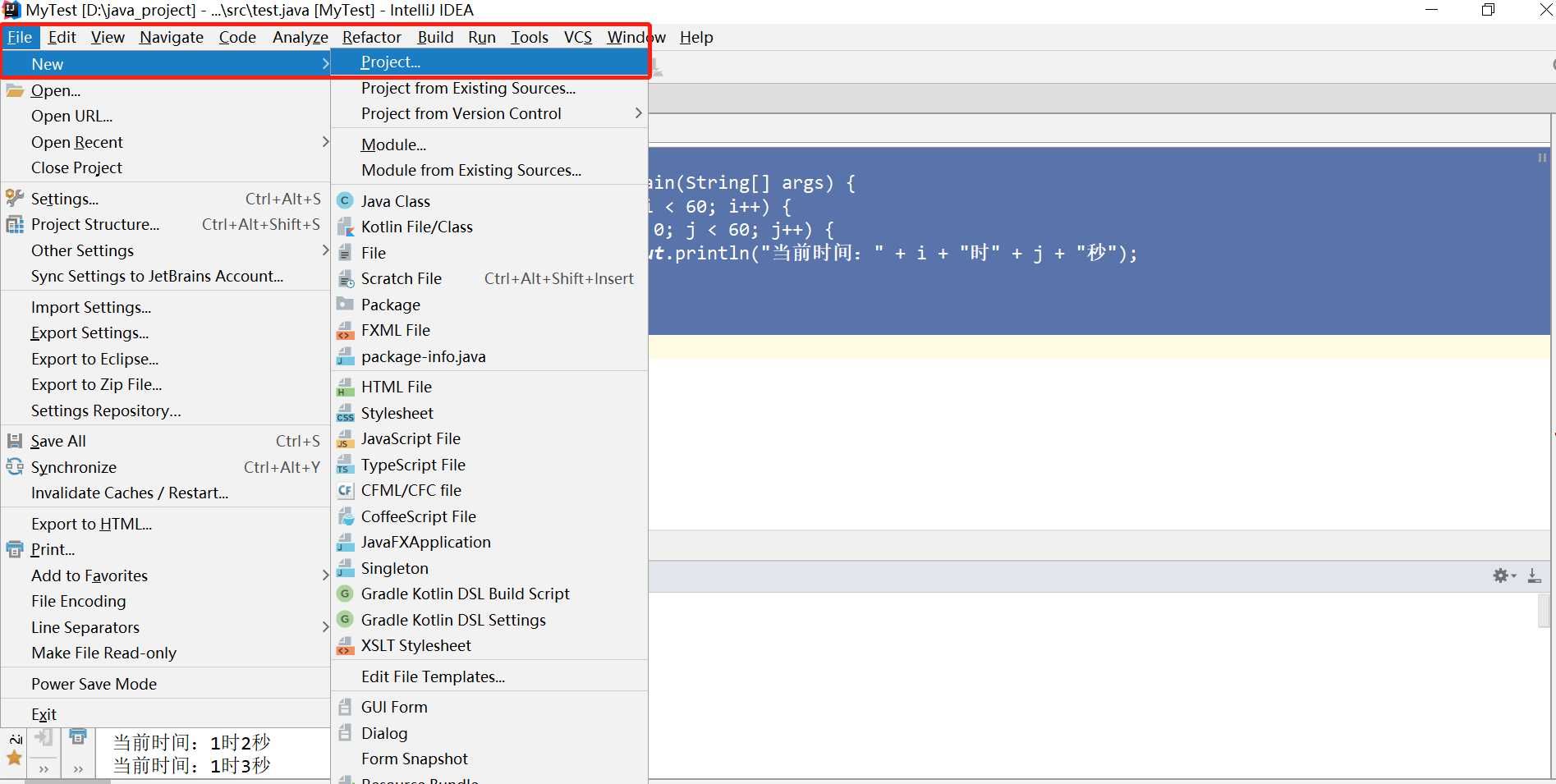Expand the Other Settings submenu arrow
This screenshot has width=1556, height=784.
coord(325,250)
